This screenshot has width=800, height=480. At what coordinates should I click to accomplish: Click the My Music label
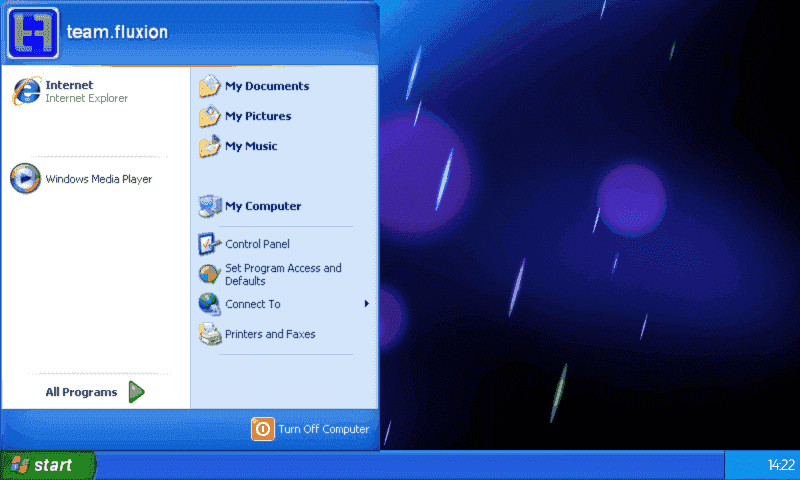pyautogui.click(x=251, y=146)
